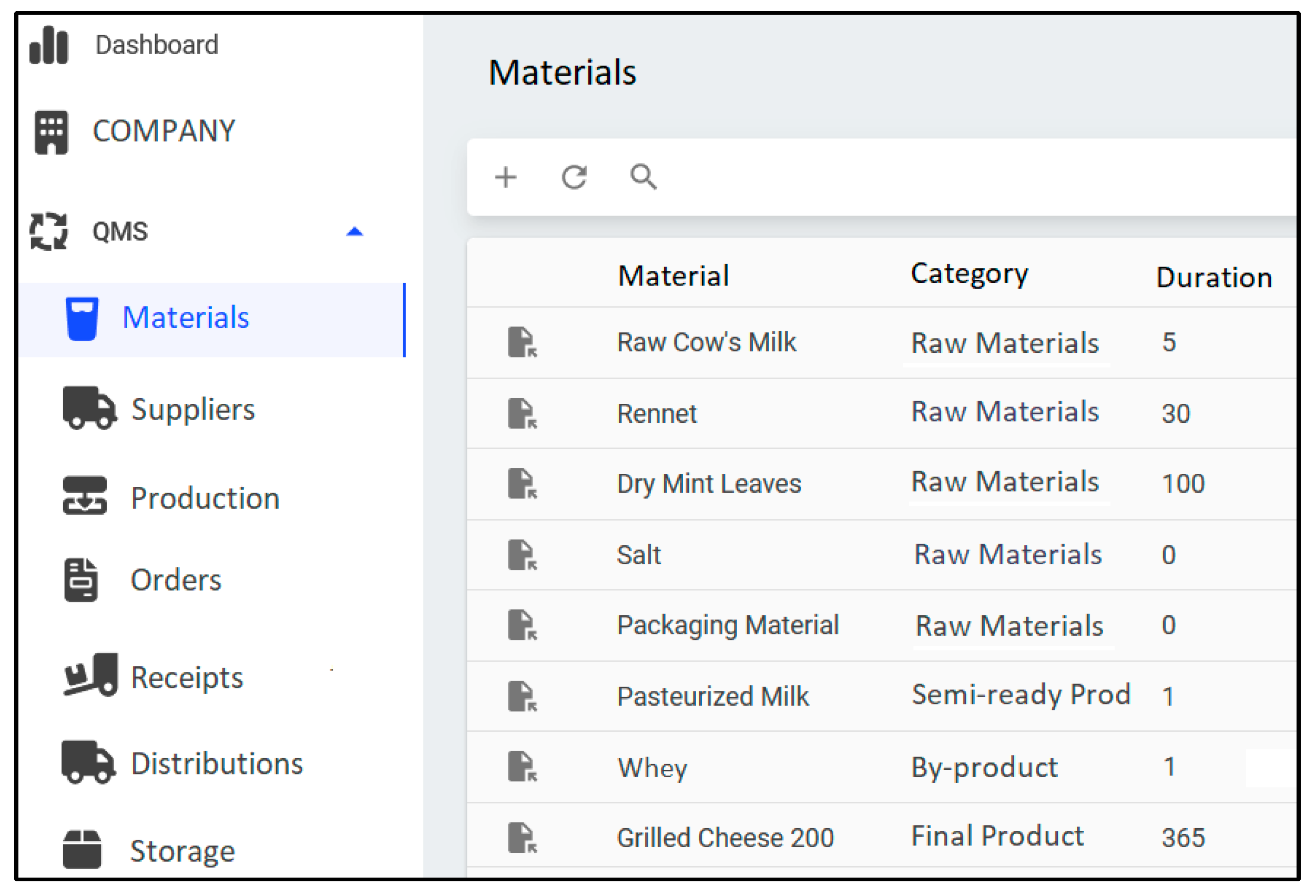Open document icon for Whey row
The height and width of the screenshot is (896, 1316).
[x=522, y=767]
